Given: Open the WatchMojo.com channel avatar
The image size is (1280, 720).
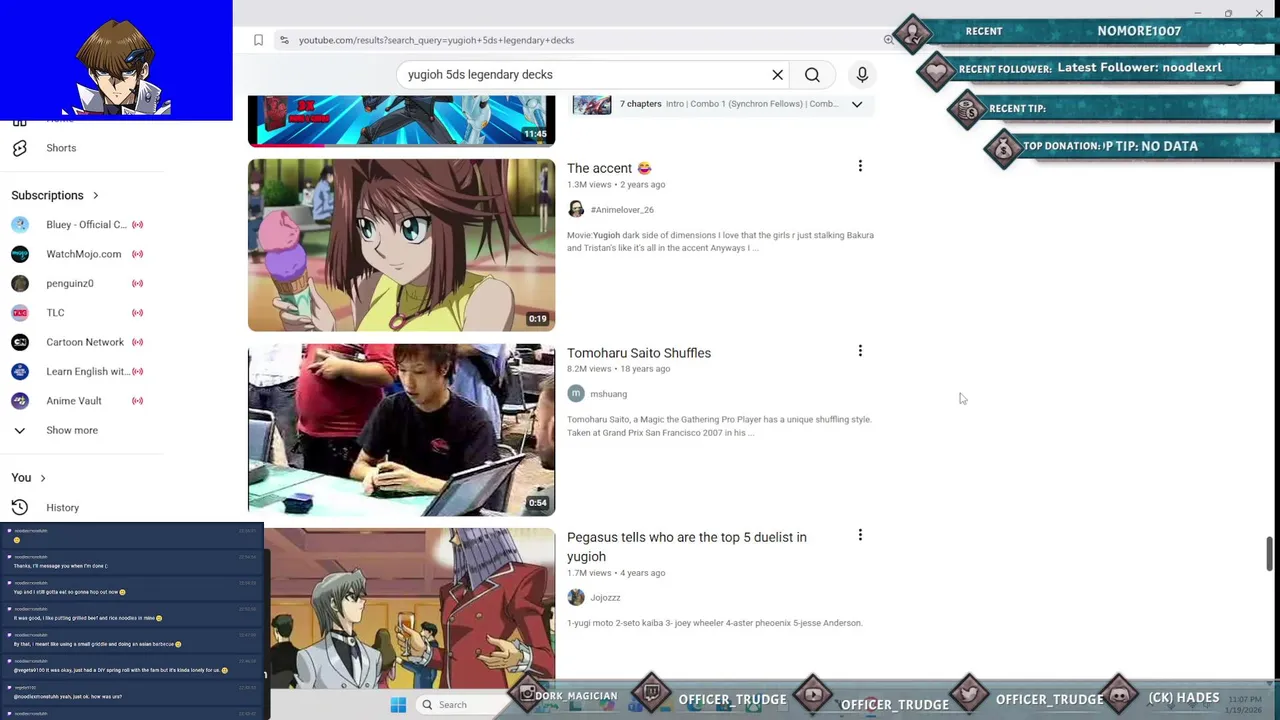Looking at the screenshot, I should (20, 254).
